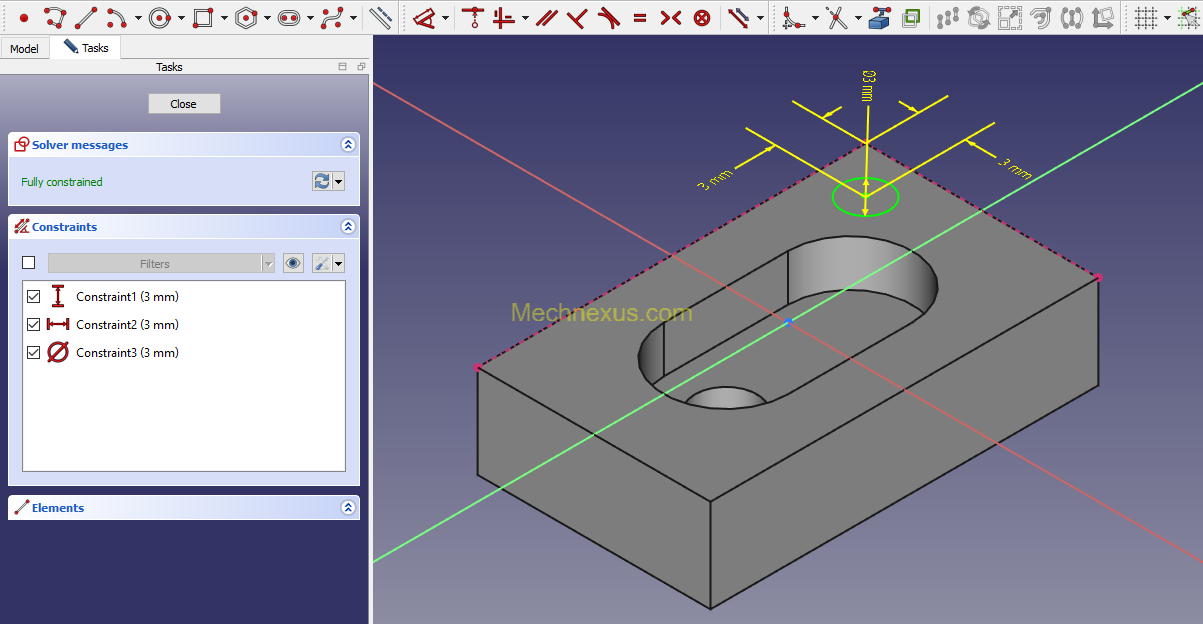Switch to the Model tab
The height and width of the screenshot is (624, 1203).
24,48
